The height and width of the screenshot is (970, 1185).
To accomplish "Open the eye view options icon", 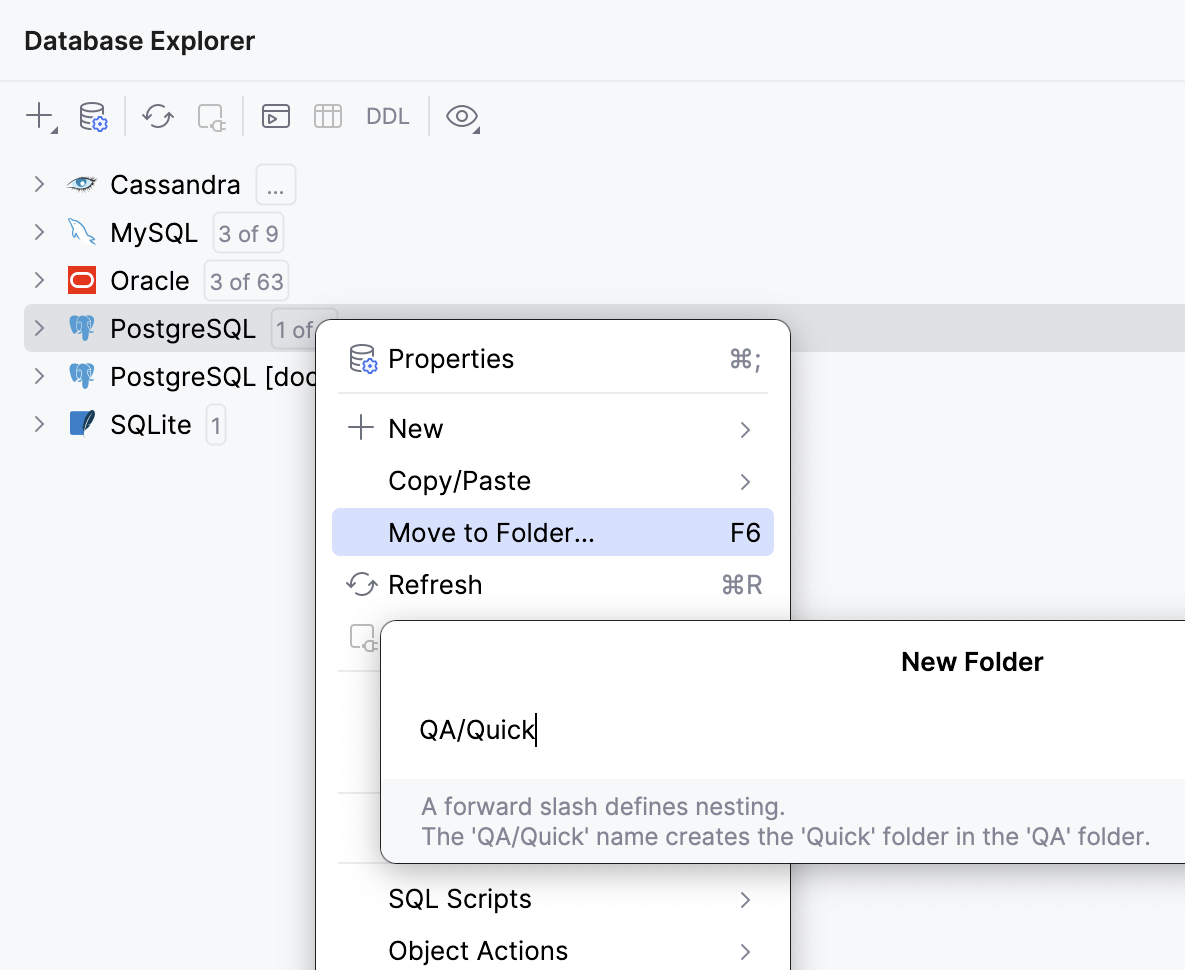I will (460, 116).
